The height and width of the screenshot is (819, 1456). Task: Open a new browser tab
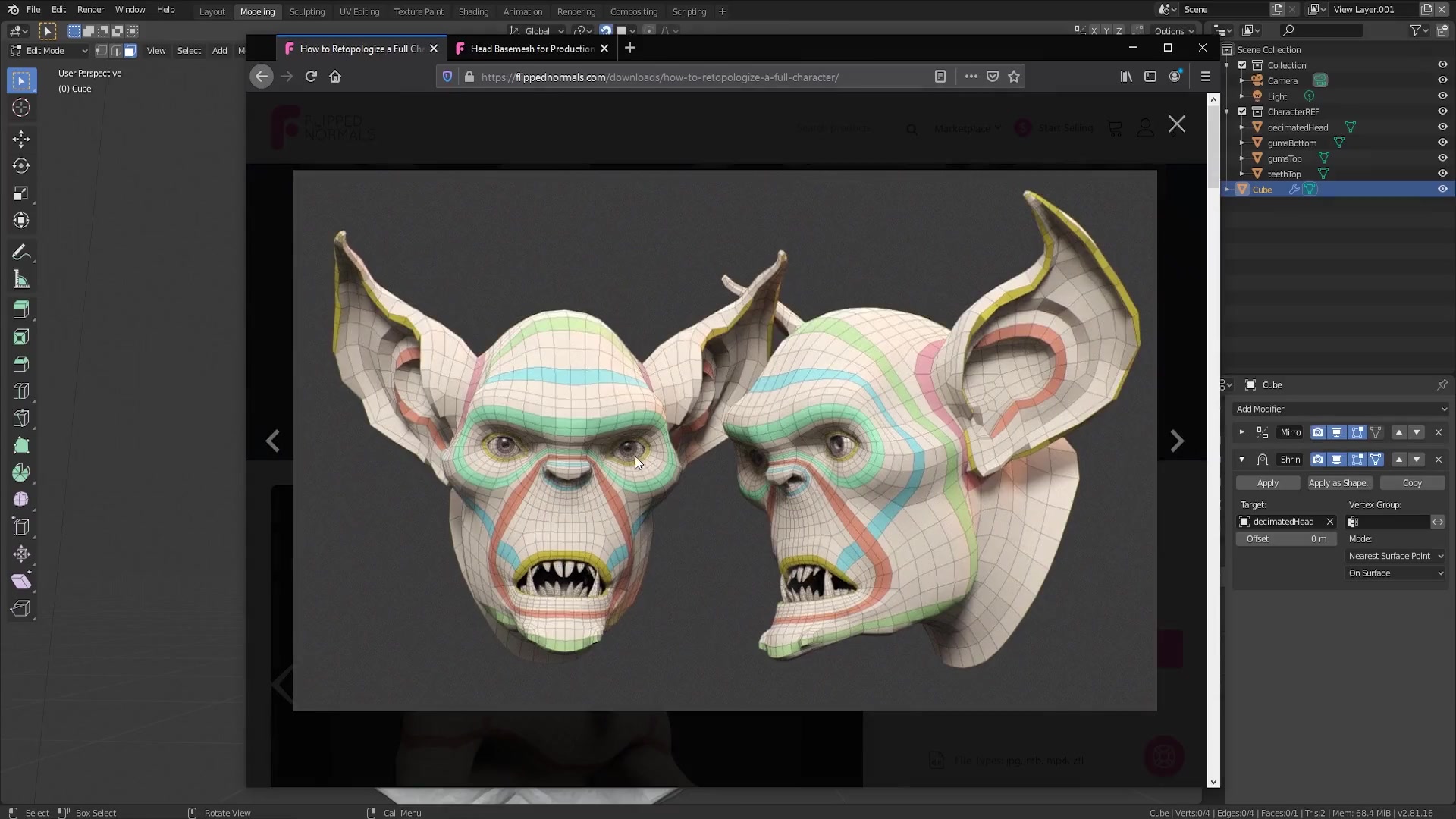(x=629, y=49)
